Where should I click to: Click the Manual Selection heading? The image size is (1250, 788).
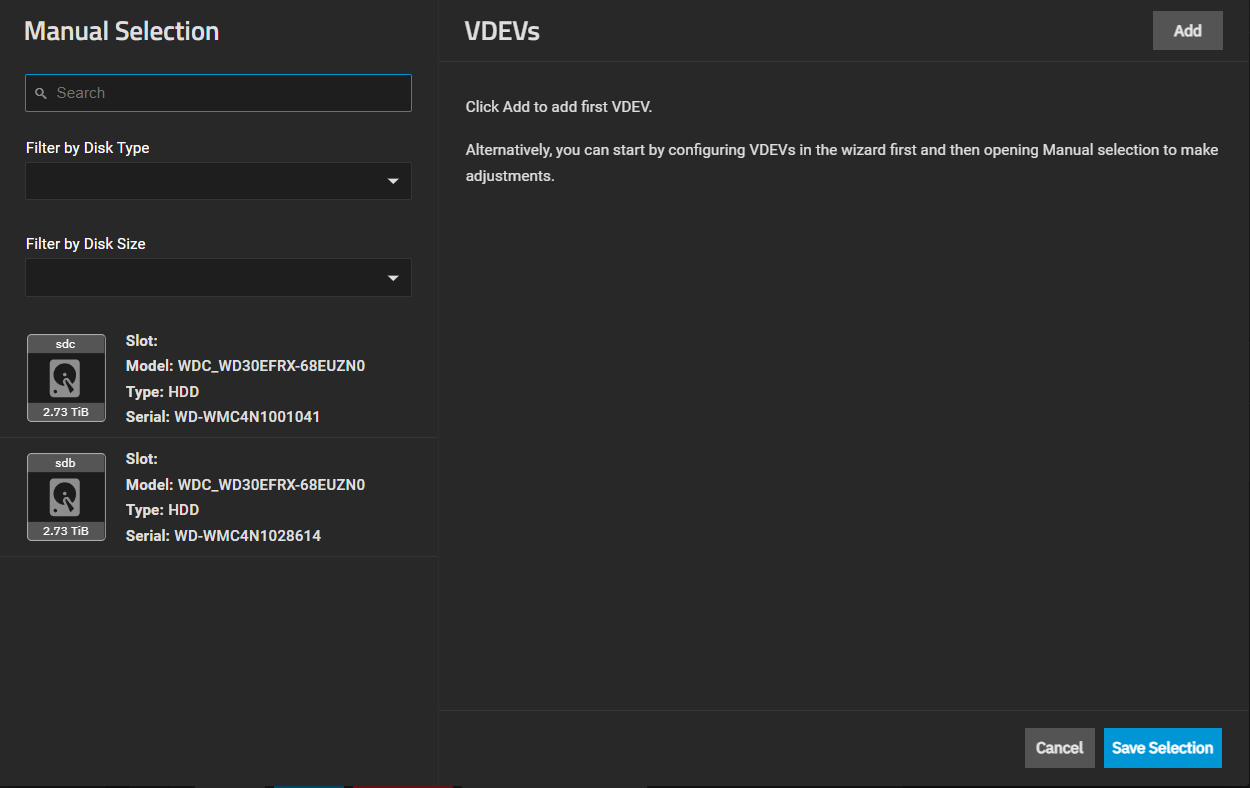click(x=122, y=31)
